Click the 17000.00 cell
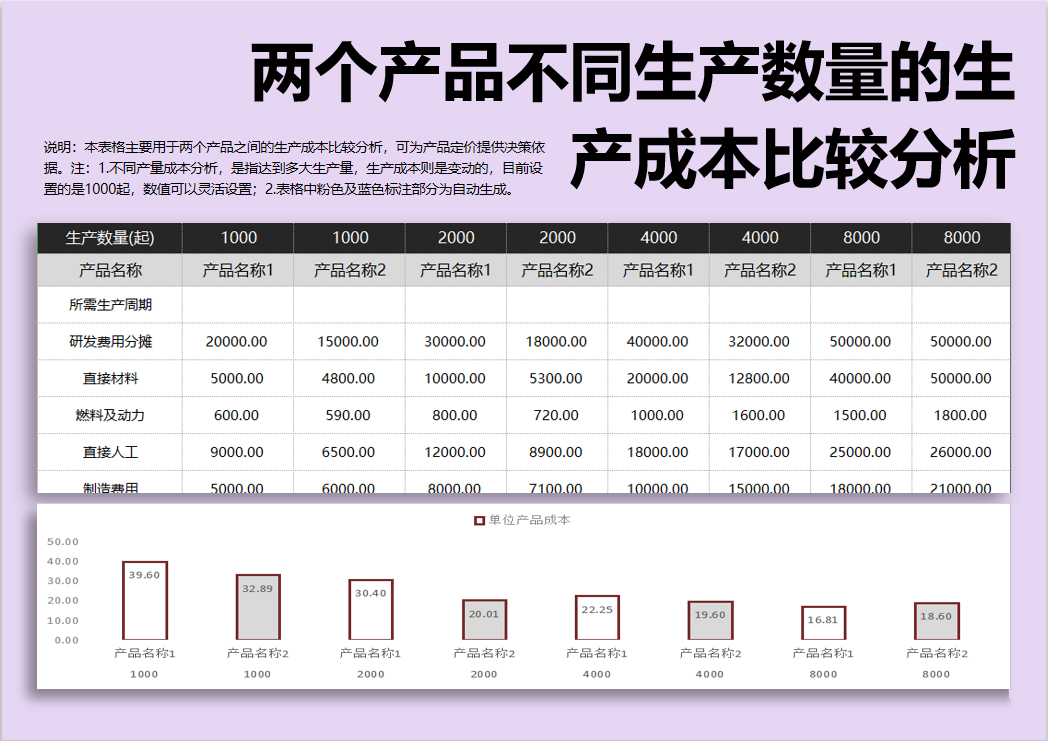This screenshot has width=1048, height=741. tap(759, 452)
